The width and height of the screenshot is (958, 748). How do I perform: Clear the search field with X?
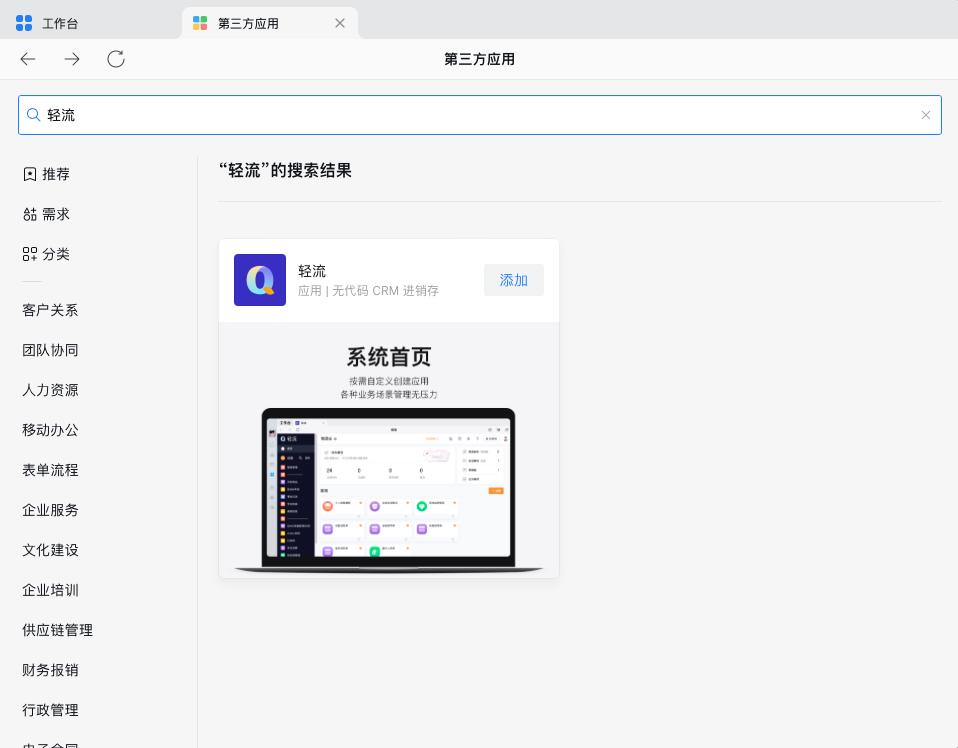tap(926, 115)
